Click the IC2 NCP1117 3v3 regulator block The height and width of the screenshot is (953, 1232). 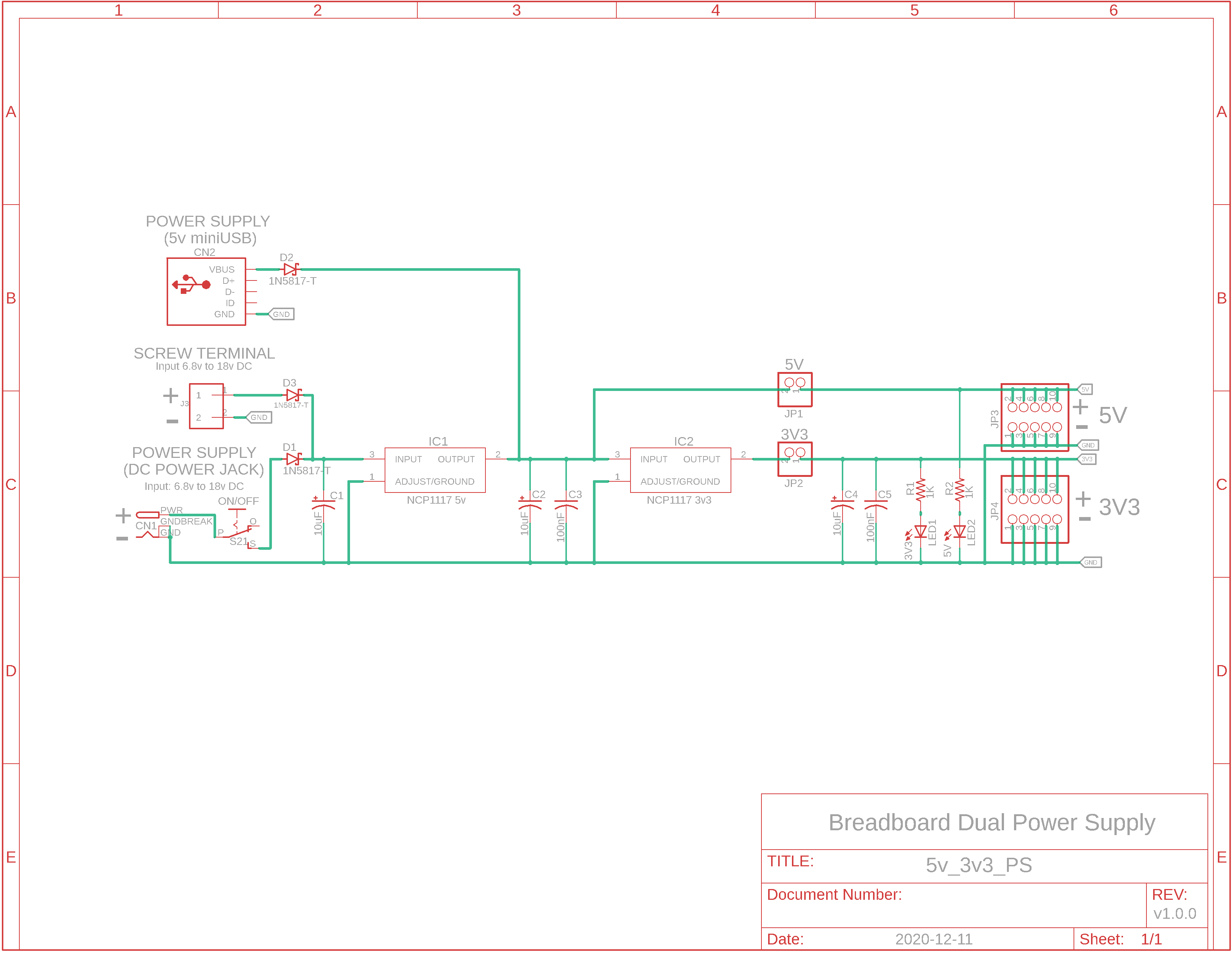coord(680,470)
